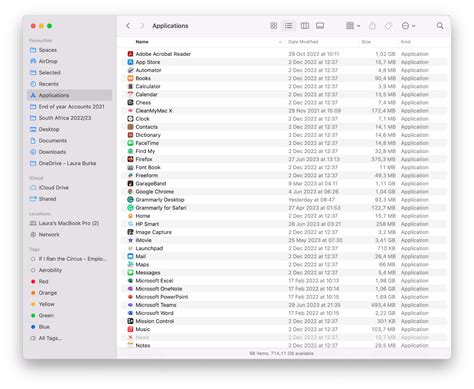Select the Chess app icon
This screenshot has height=389, width=474.
pyautogui.click(x=130, y=102)
